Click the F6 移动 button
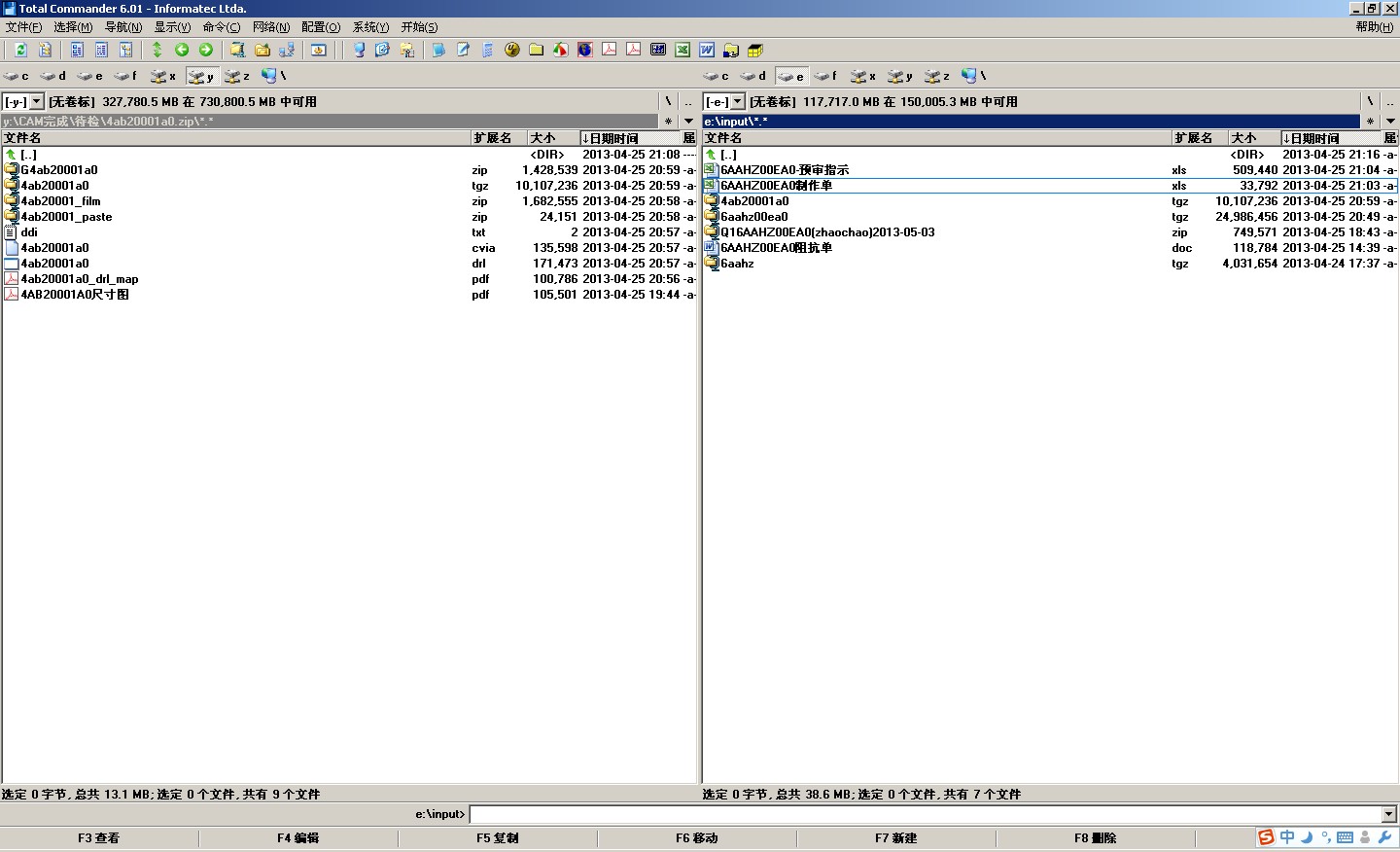 coord(697,837)
